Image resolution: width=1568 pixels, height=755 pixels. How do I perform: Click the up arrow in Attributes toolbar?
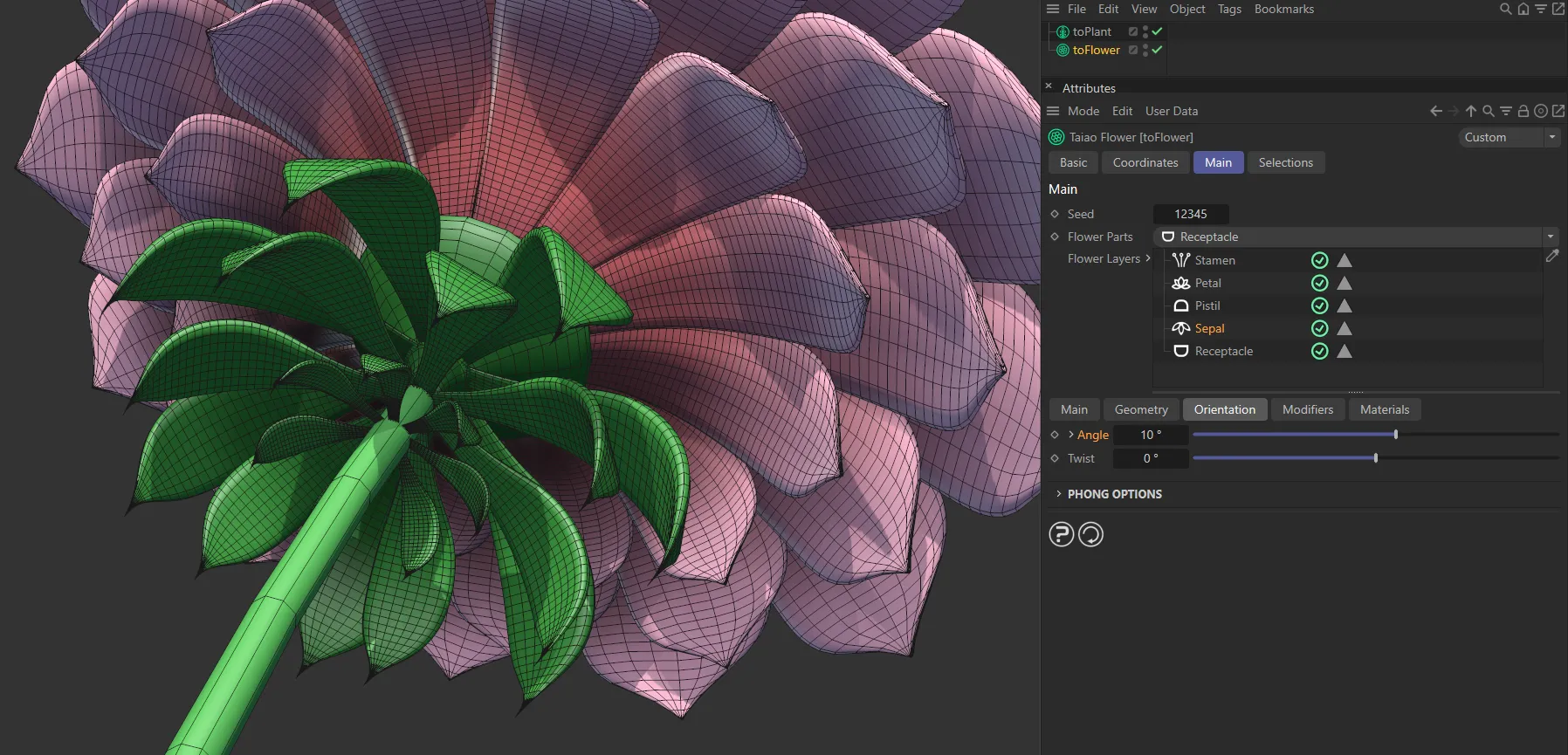coord(1471,111)
